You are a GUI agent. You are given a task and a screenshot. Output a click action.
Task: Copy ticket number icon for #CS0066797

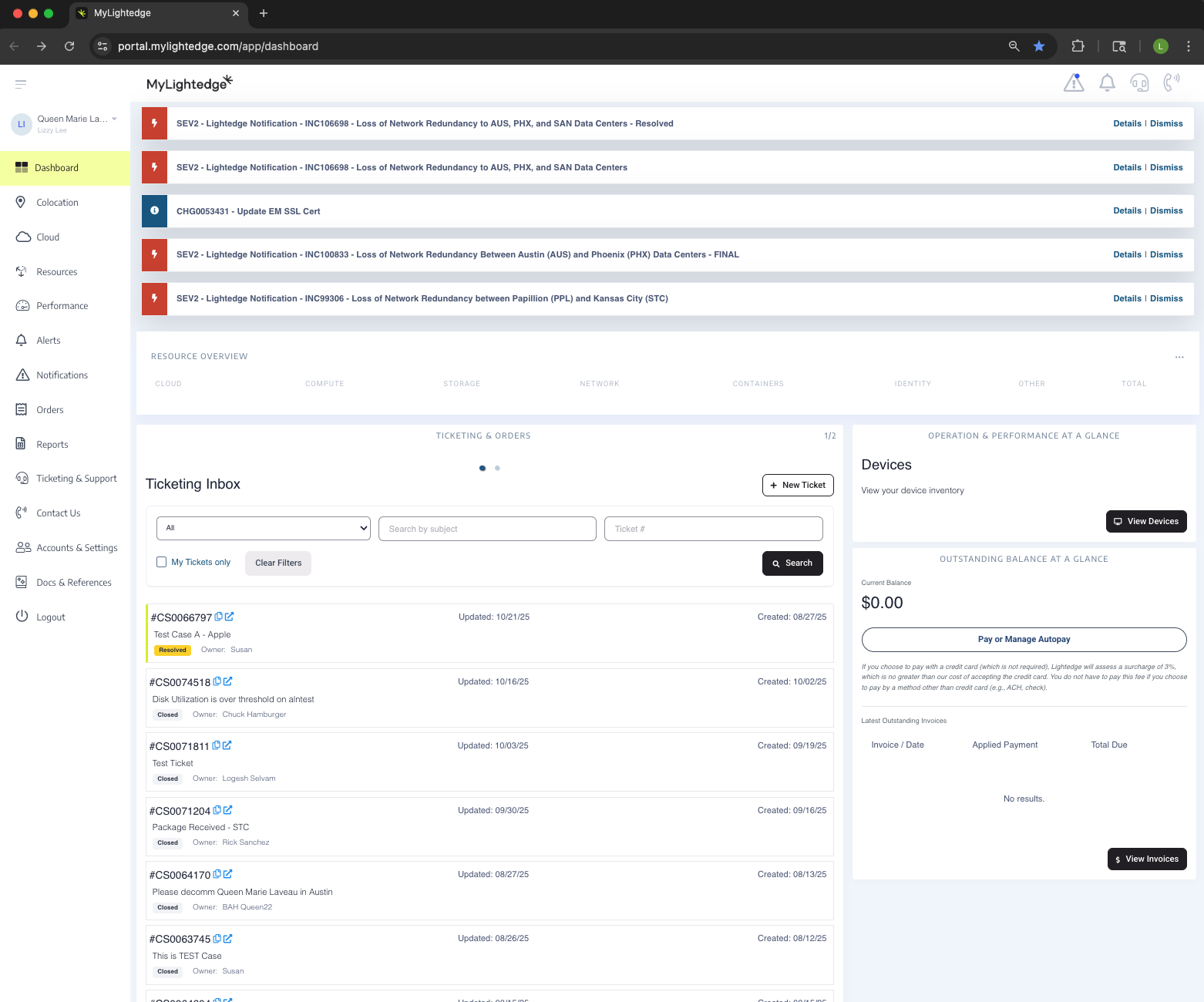pos(219,617)
